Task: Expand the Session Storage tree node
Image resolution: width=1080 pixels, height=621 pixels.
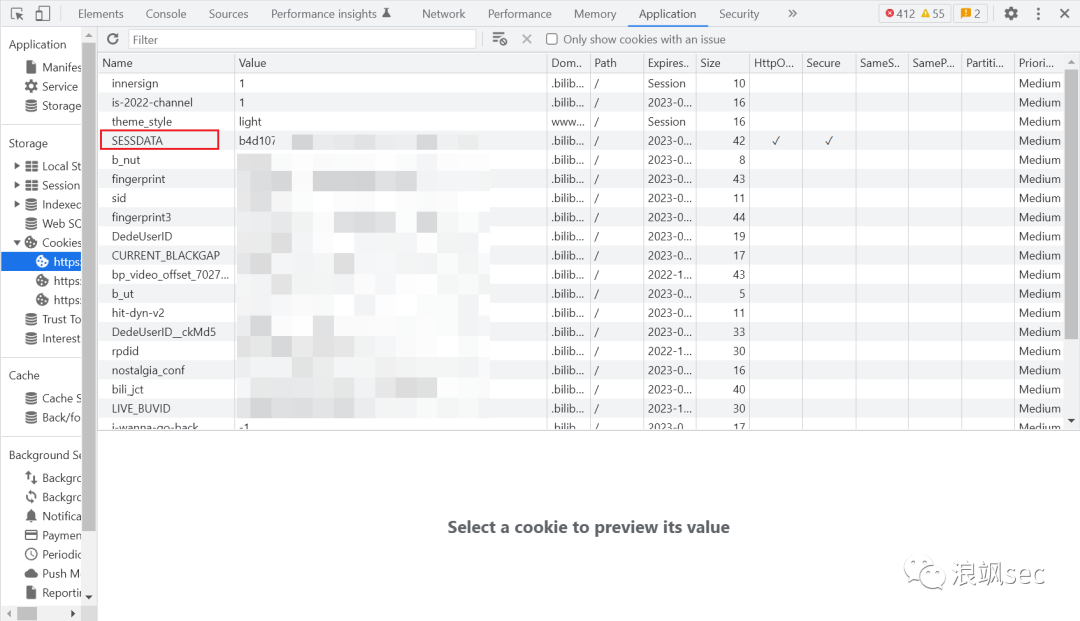Action: tap(17, 185)
